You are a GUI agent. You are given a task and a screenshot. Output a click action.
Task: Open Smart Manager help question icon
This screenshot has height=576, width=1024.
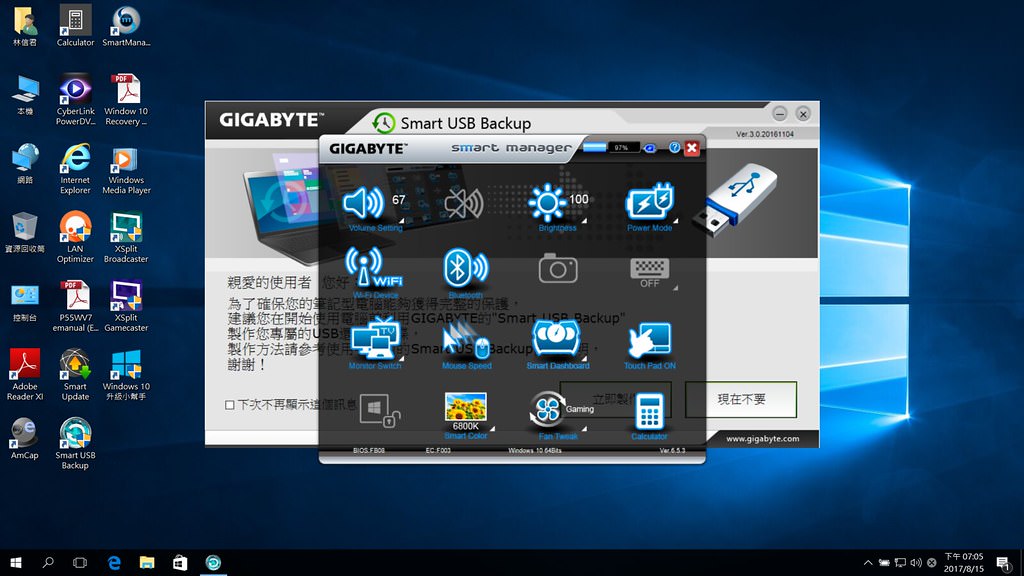[675, 148]
